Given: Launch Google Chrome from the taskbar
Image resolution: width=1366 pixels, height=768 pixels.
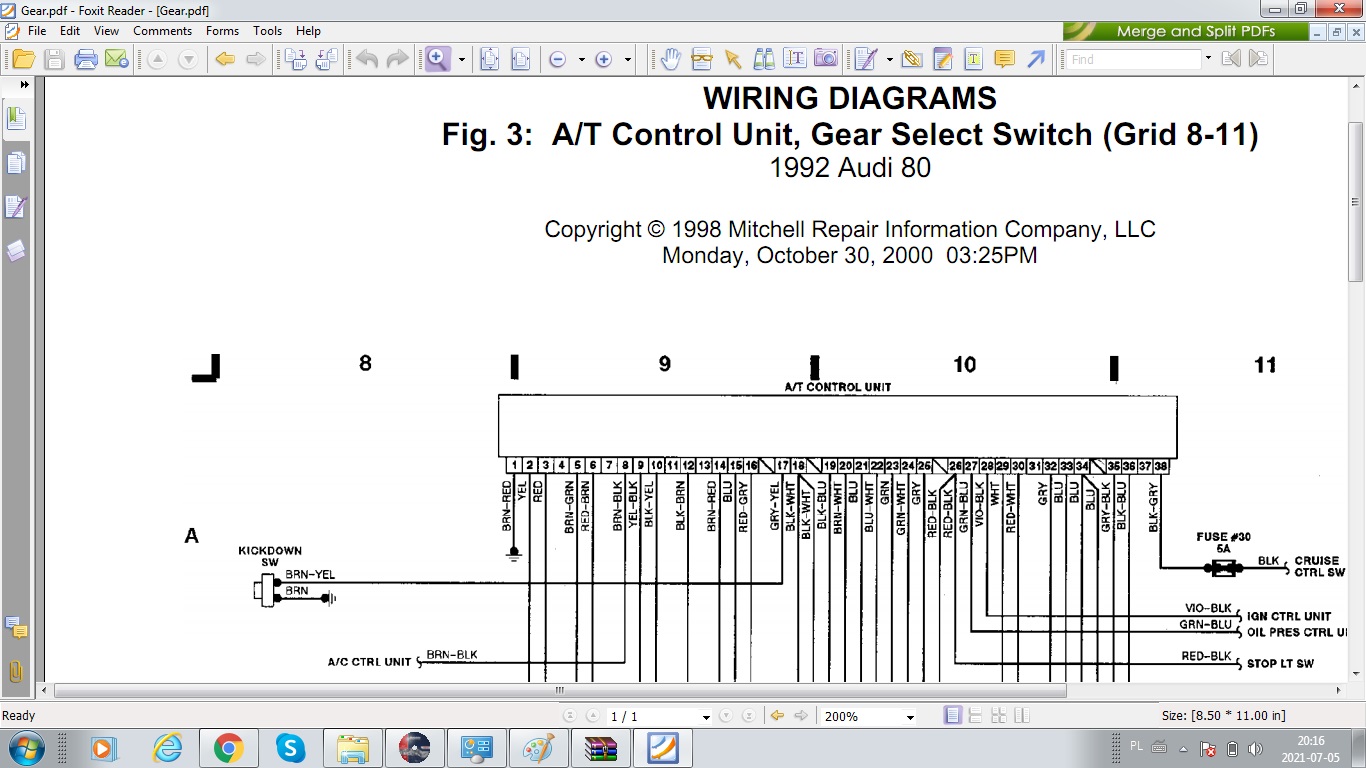Looking at the screenshot, I should point(229,748).
